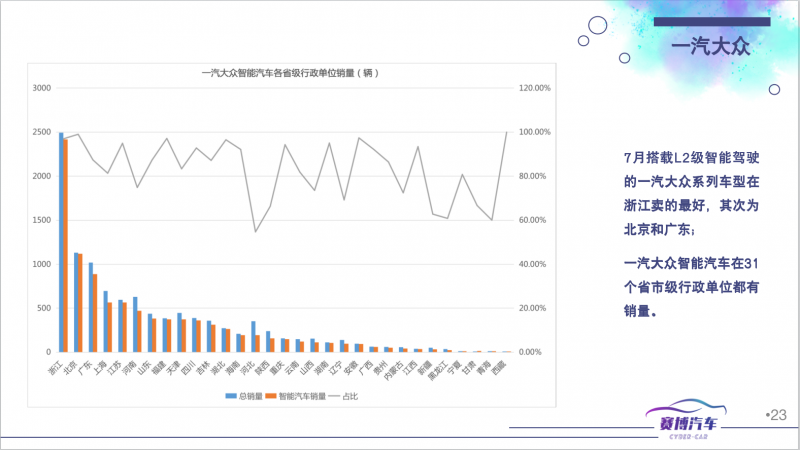Click the 2000 left axis value
Image resolution: width=800 pixels, height=450 pixels.
pos(42,176)
